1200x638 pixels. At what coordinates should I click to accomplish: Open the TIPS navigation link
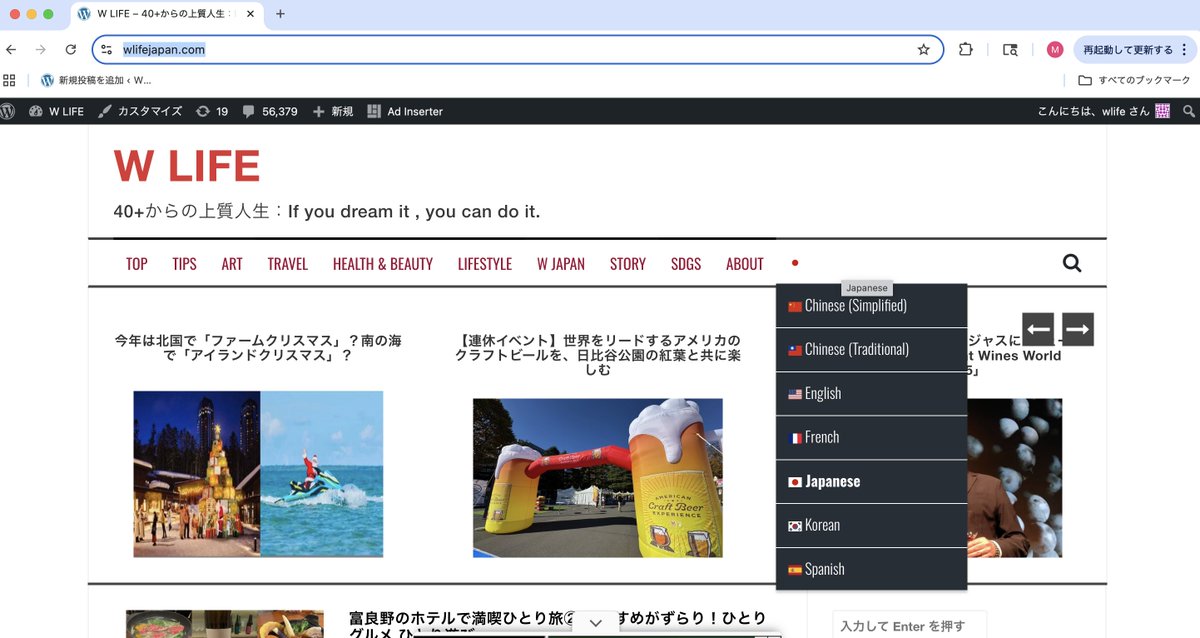tap(184, 264)
